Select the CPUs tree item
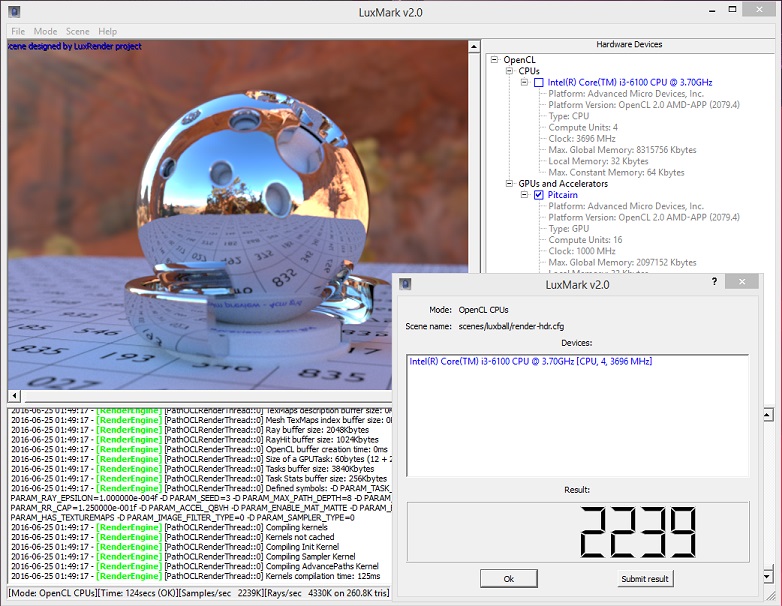782x606 pixels. point(529,71)
